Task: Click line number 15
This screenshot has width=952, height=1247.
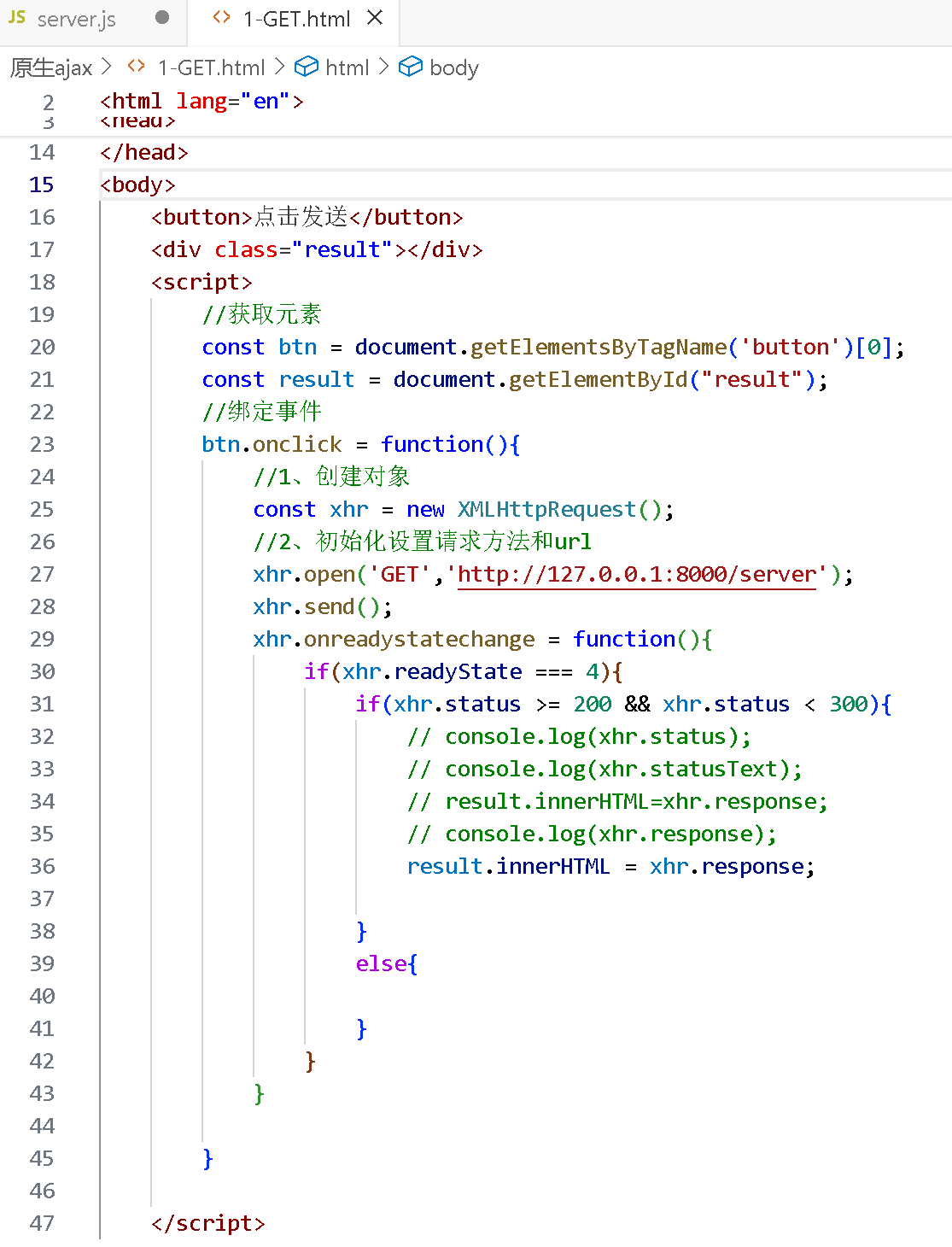Action: (42, 184)
